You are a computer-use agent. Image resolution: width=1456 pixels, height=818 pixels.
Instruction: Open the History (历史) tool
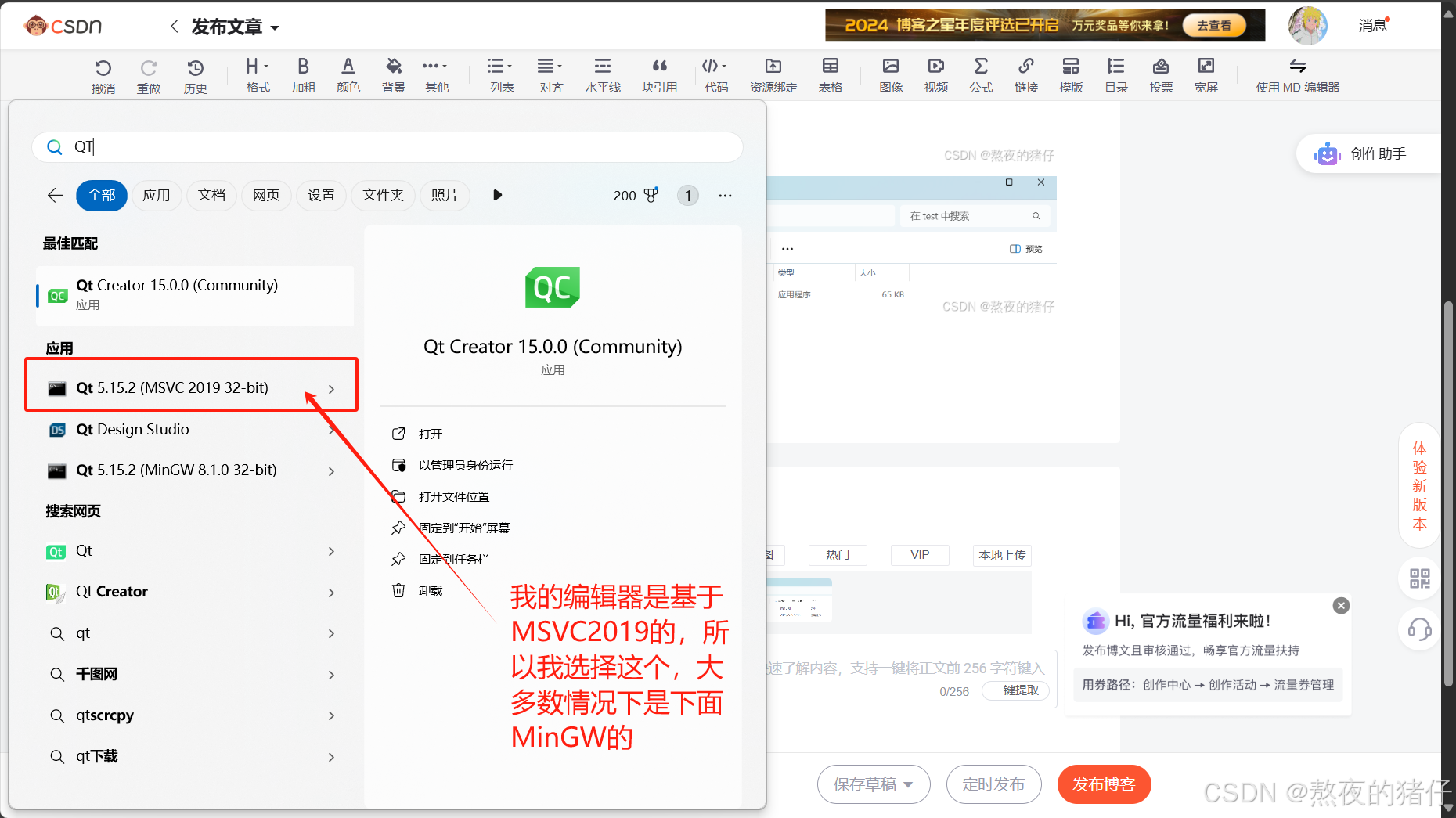pyautogui.click(x=196, y=76)
